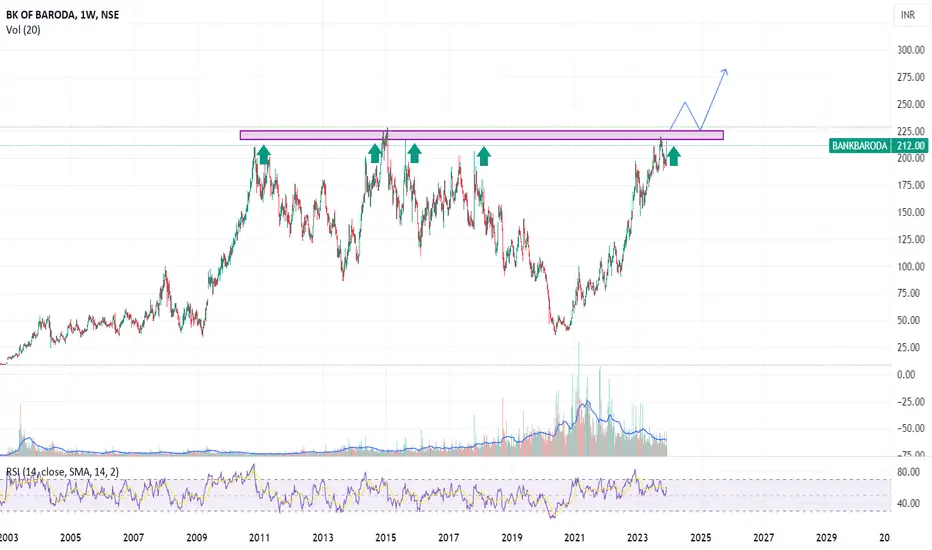Click the 125.00 price axis label
The height and width of the screenshot is (550, 932).
point(911,240)
